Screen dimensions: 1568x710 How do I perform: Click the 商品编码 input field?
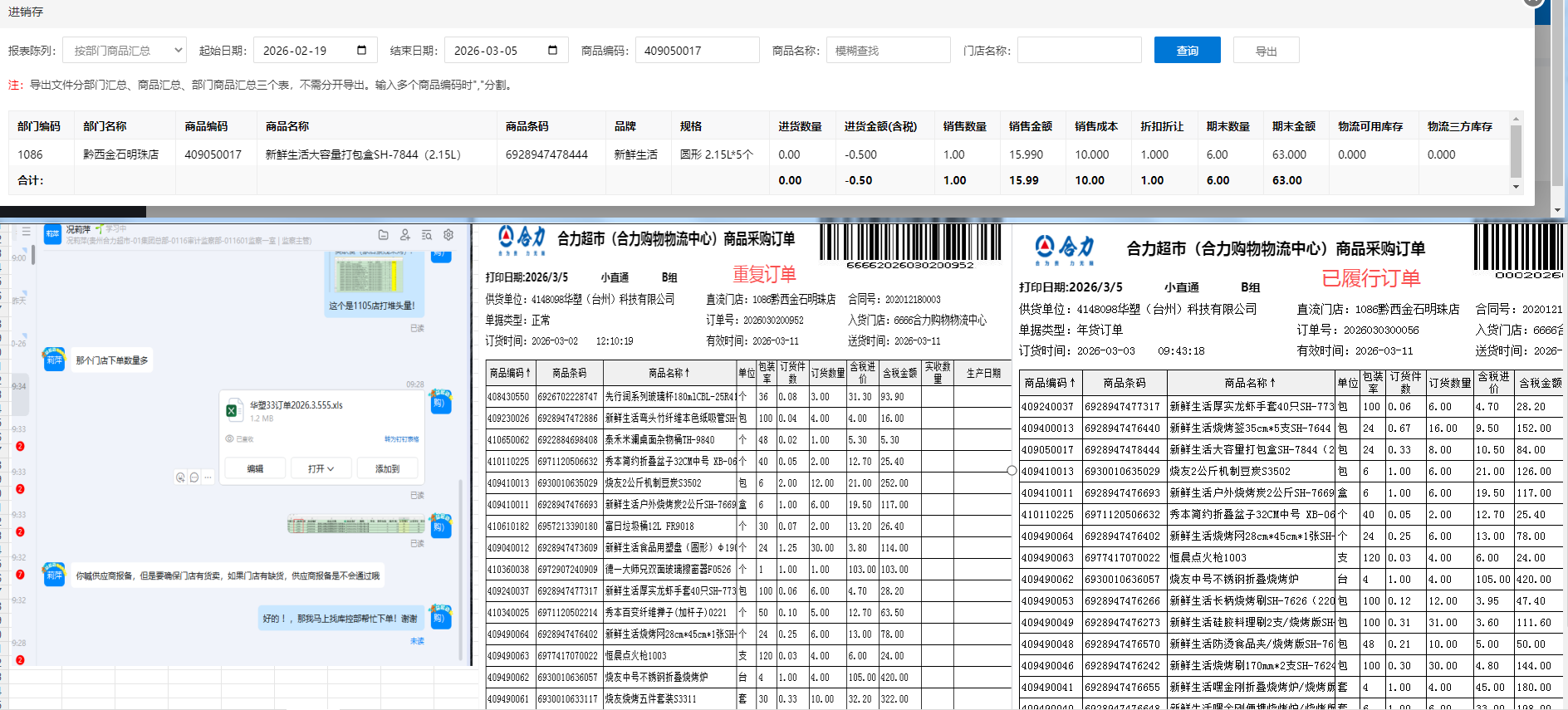tap(697, 51)
